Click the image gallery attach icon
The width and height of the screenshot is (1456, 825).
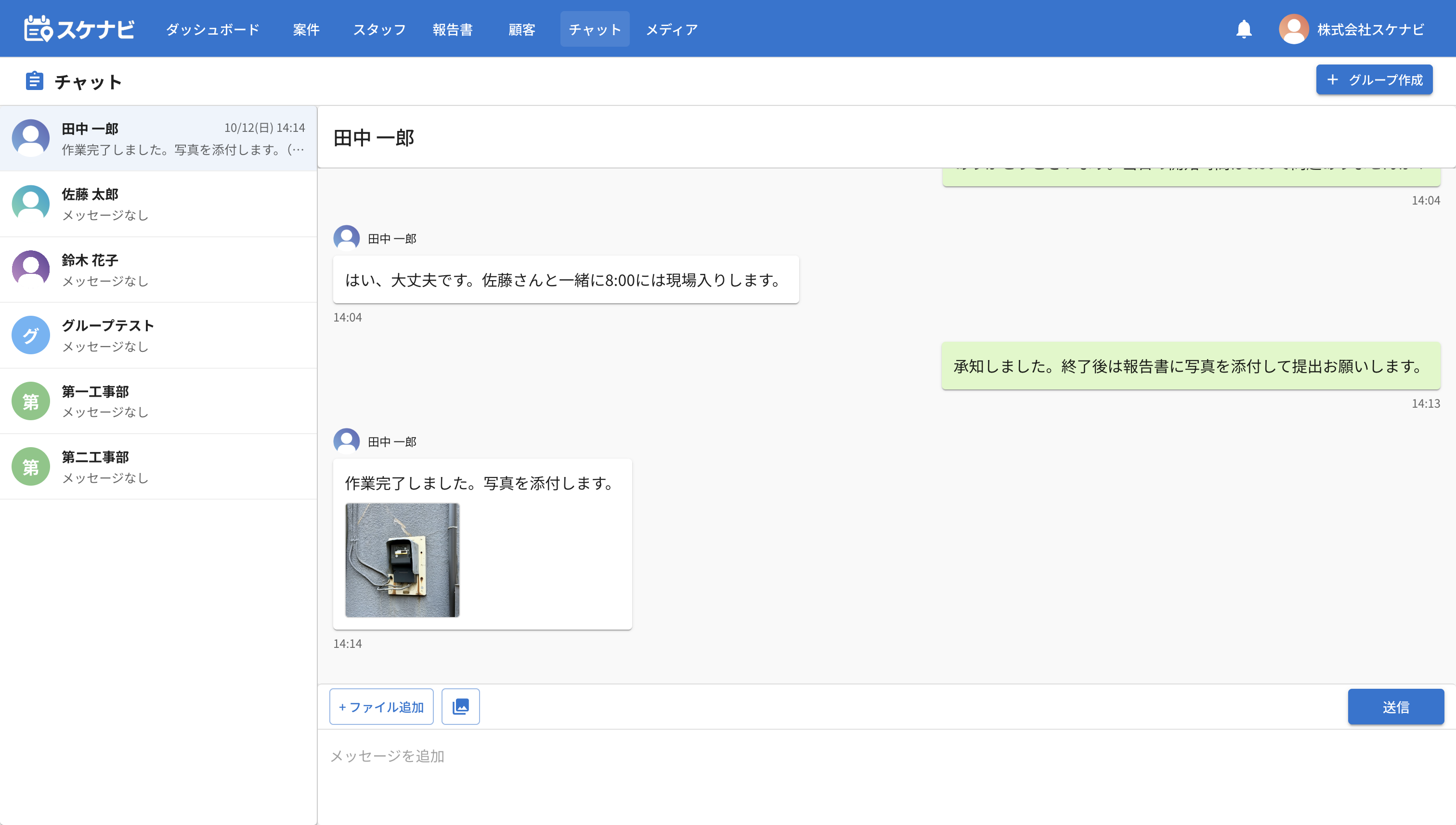460,706
